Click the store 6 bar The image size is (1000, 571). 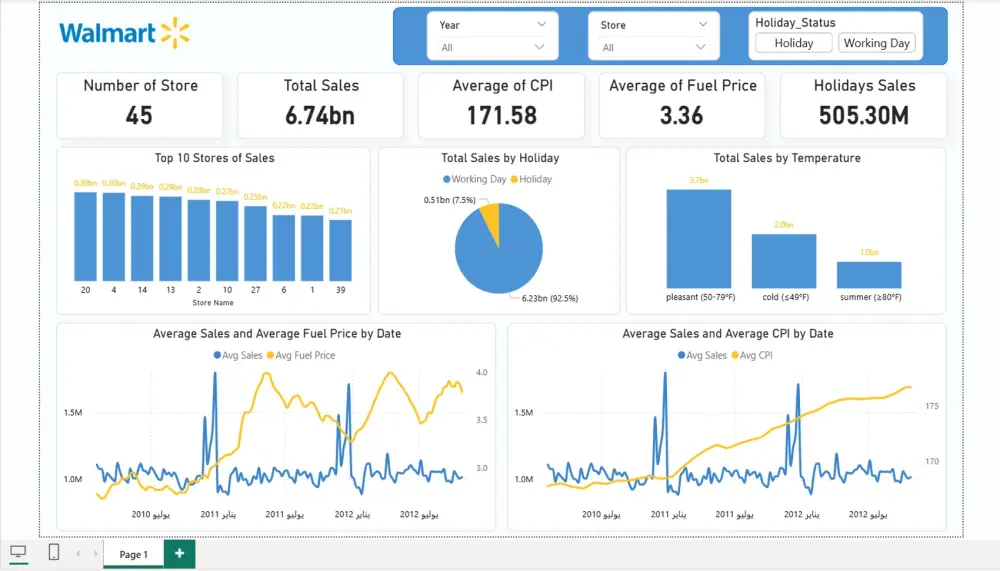pos(284,248)
